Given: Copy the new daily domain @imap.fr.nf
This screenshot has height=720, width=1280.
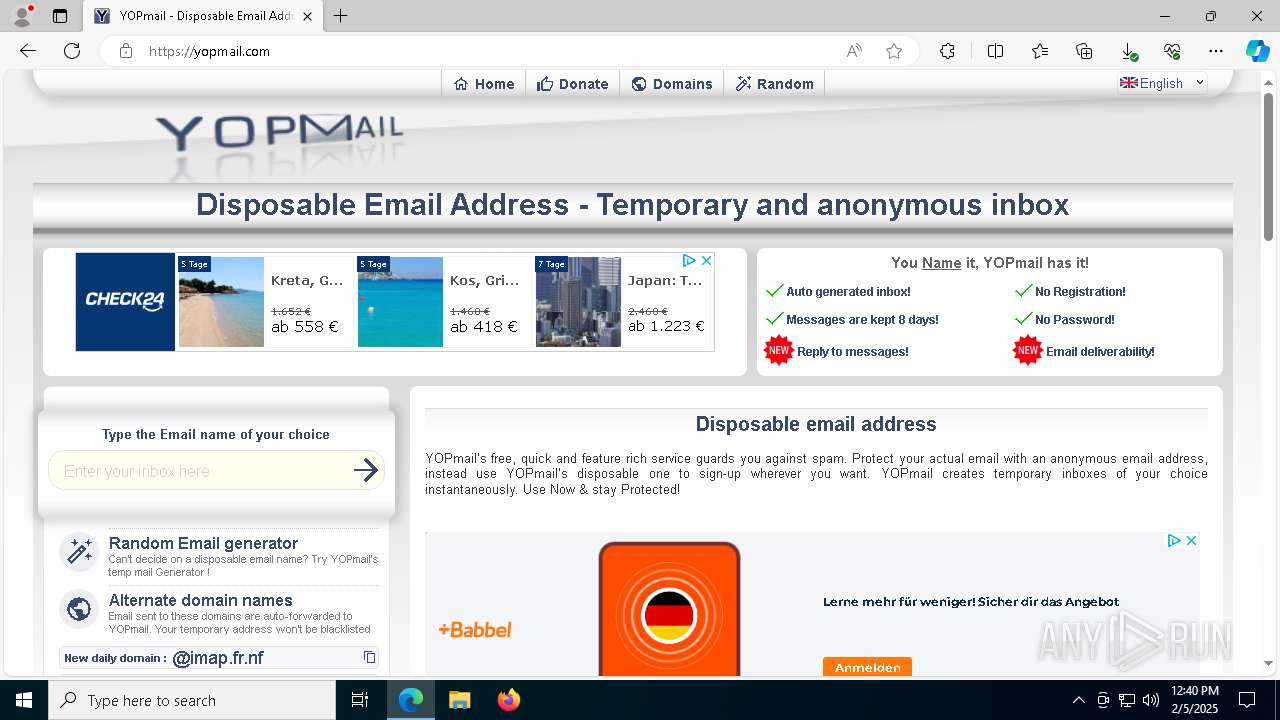Looking at the screenshot, I should click(369, 657).
